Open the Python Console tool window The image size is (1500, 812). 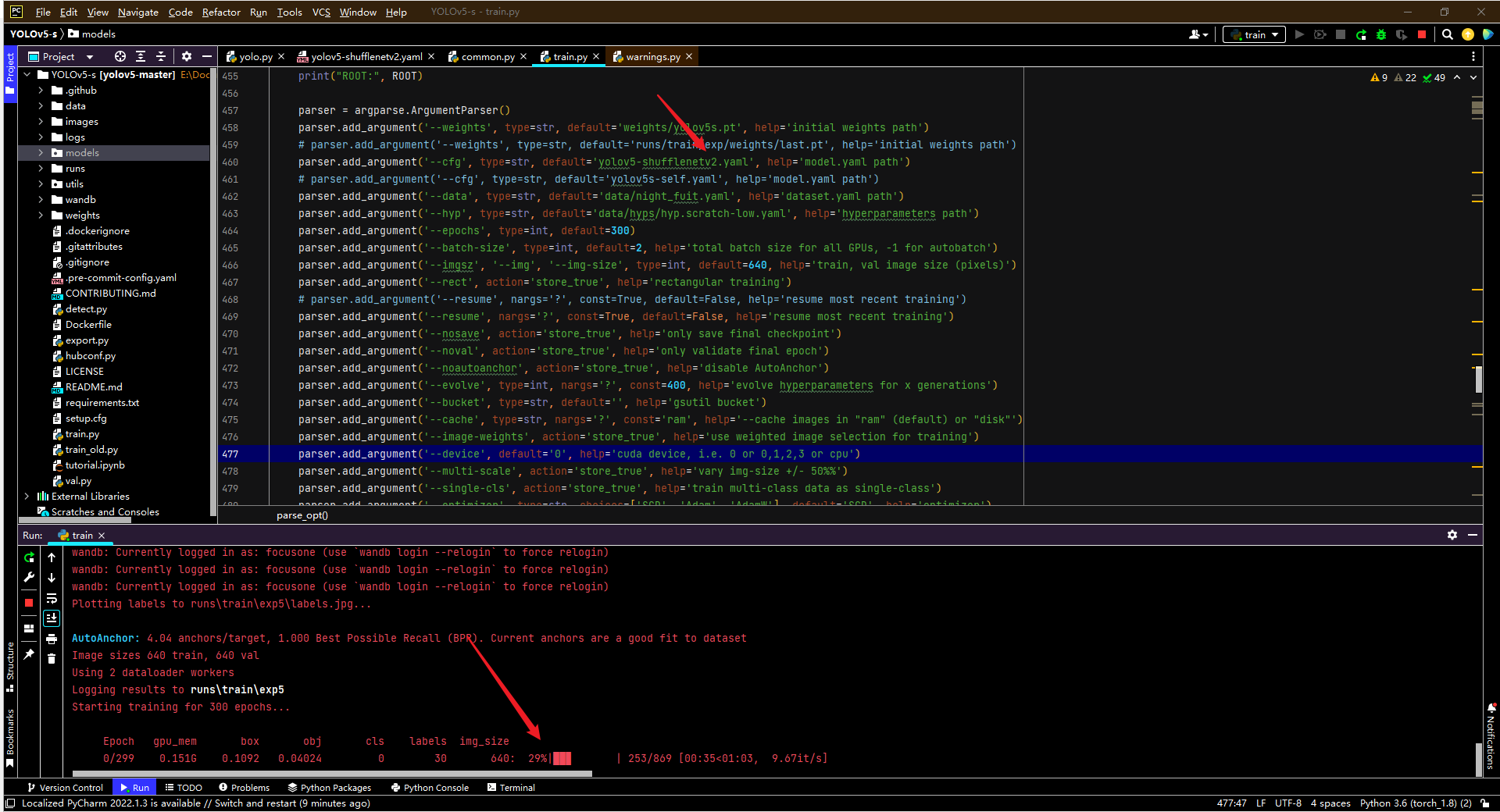(x=430, y=788)
